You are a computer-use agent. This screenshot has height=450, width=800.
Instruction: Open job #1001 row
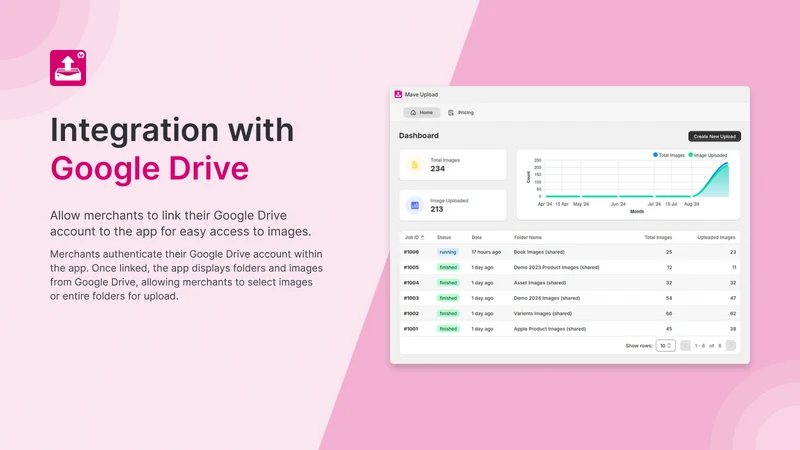[x=570, y=329]
